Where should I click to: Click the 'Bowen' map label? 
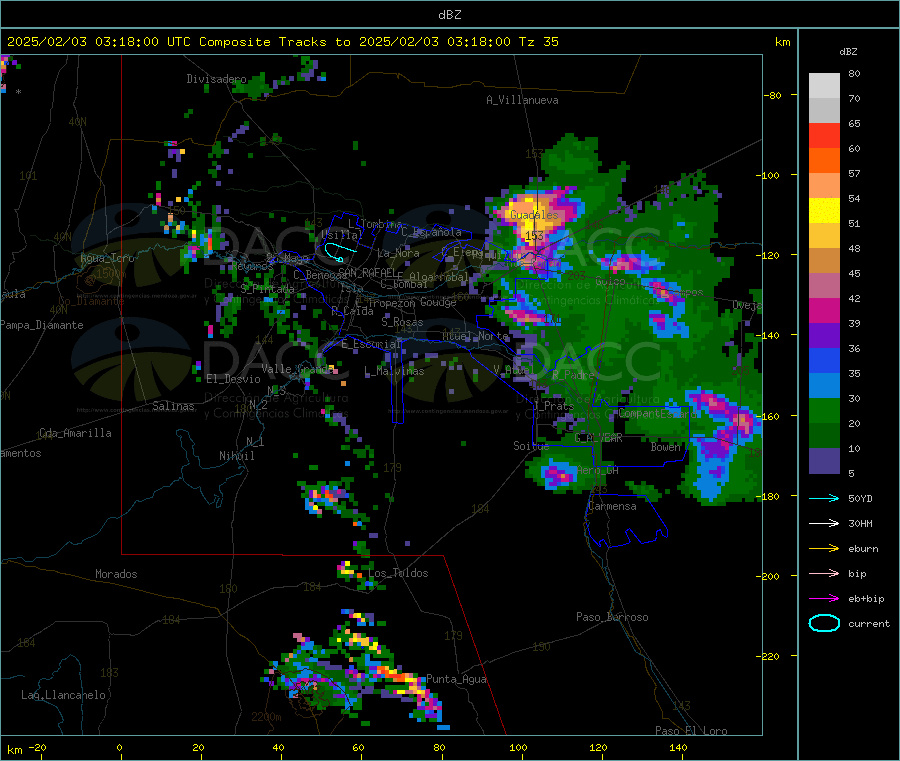(666, 446)
